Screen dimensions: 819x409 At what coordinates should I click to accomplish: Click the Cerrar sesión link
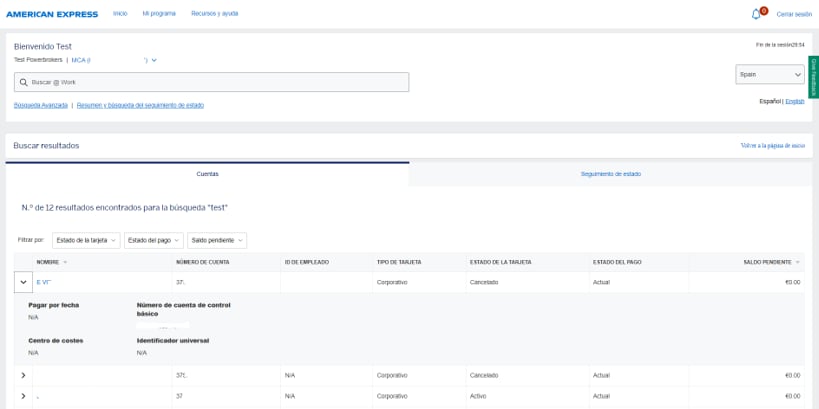[794, 14]
